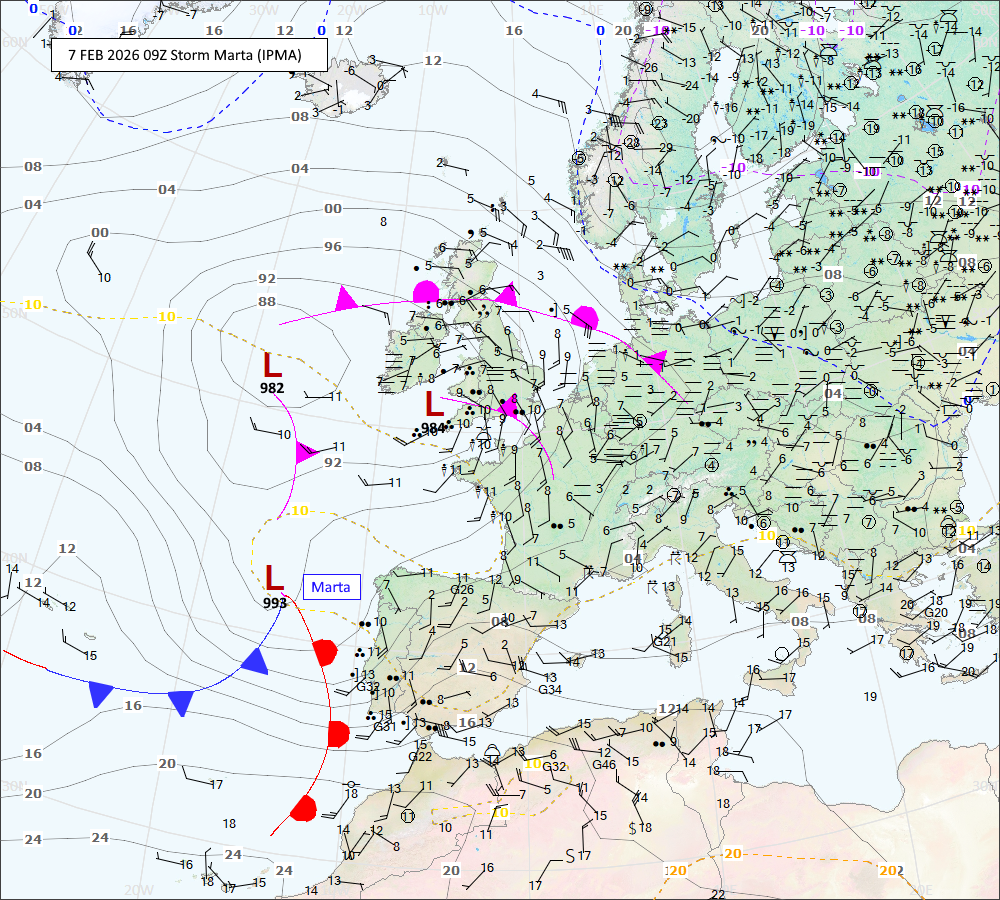
Task: Click the G46 wind gust label
Action: [604, 764]
